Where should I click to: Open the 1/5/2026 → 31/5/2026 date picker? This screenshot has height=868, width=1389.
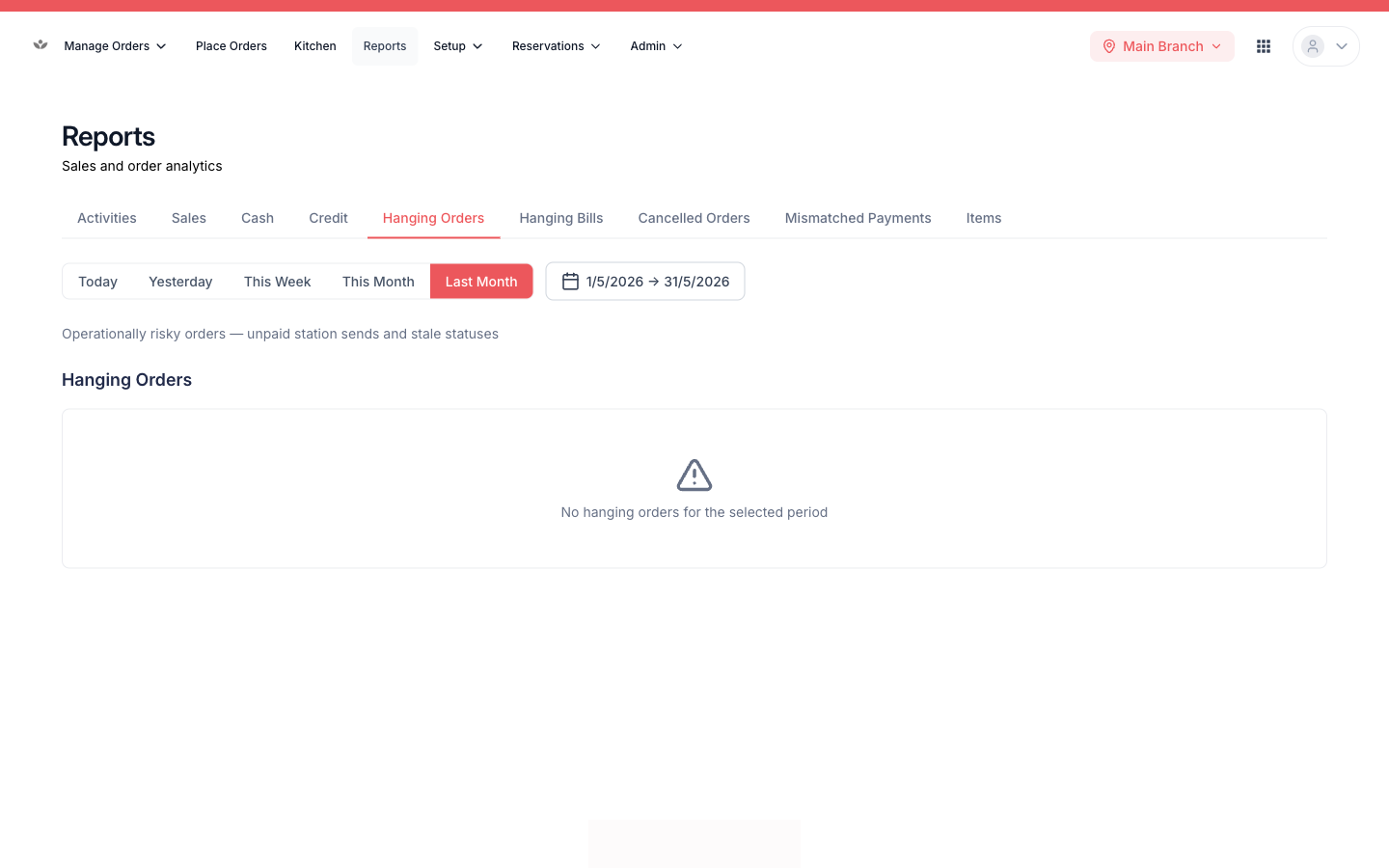point(645,282)
